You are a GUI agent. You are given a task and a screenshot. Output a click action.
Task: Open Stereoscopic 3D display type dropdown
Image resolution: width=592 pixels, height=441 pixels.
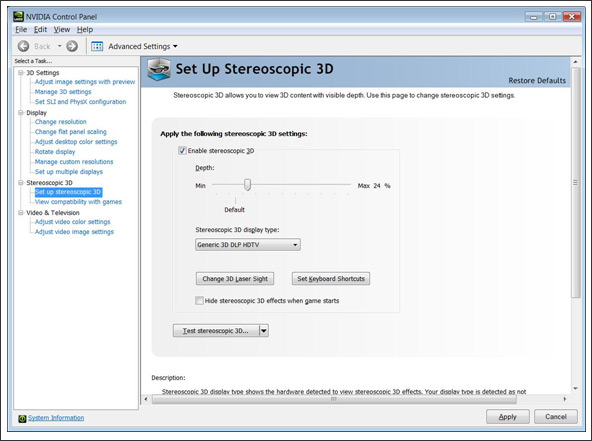(x=248, y=245)
